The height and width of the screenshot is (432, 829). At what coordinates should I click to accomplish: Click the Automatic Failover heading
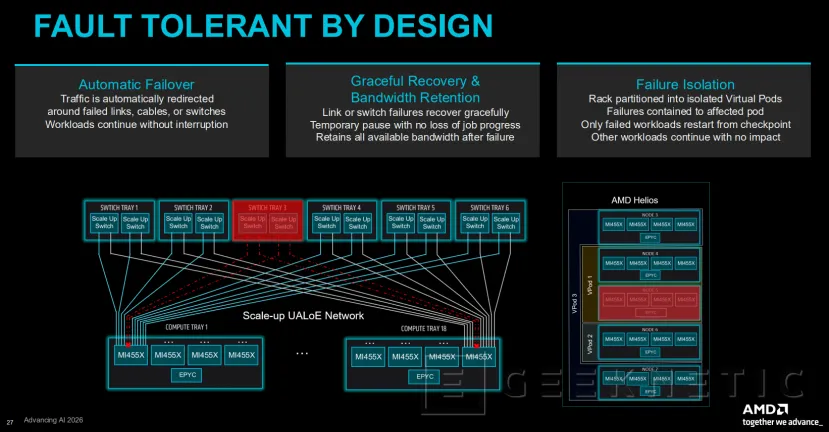(136, 85)
